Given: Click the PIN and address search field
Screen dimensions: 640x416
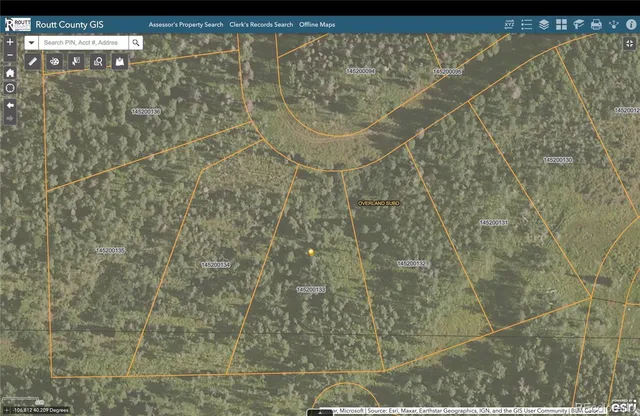Looking at the screenshot, I should point(84,43).
